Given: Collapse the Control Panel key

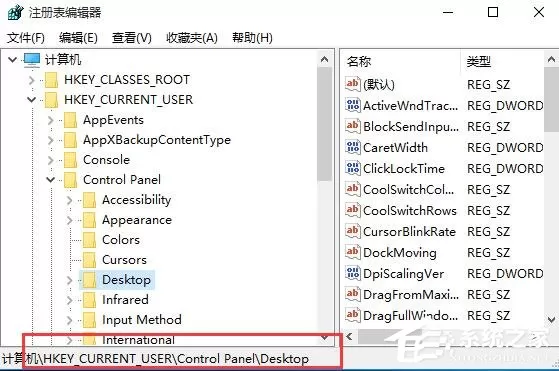Looking at the screenshot, I should pyautogui.click(x=51, y=180).
